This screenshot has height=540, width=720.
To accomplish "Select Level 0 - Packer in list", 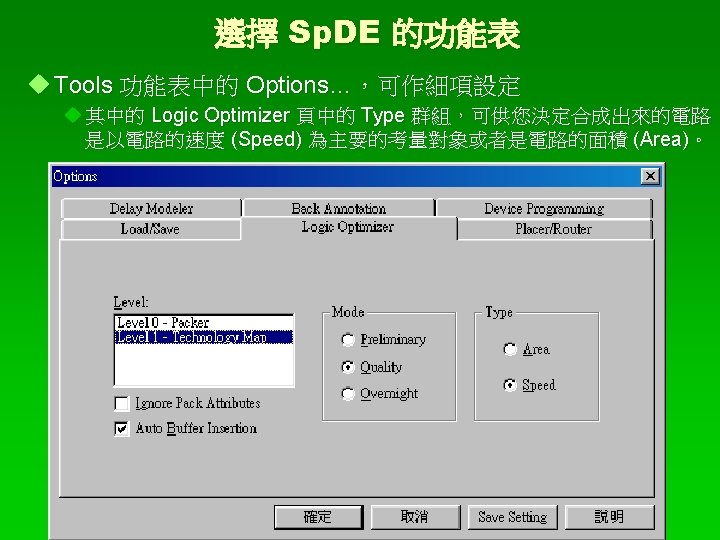I will [204, 322].
